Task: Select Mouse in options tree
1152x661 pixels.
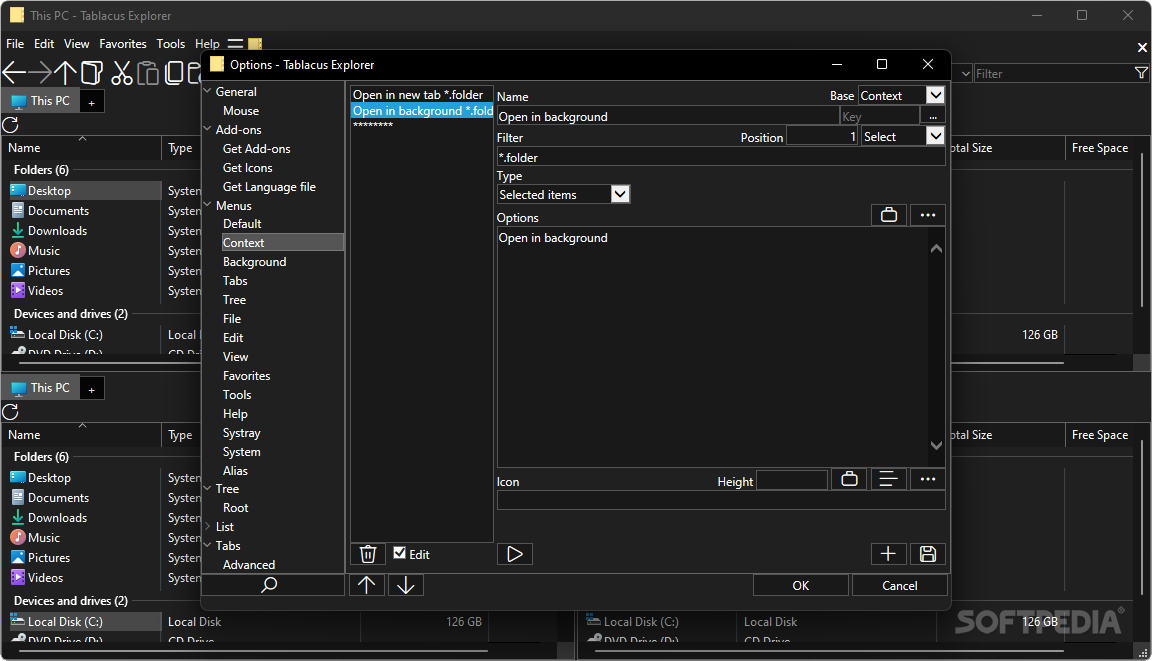Action: [x=241, y=111]
